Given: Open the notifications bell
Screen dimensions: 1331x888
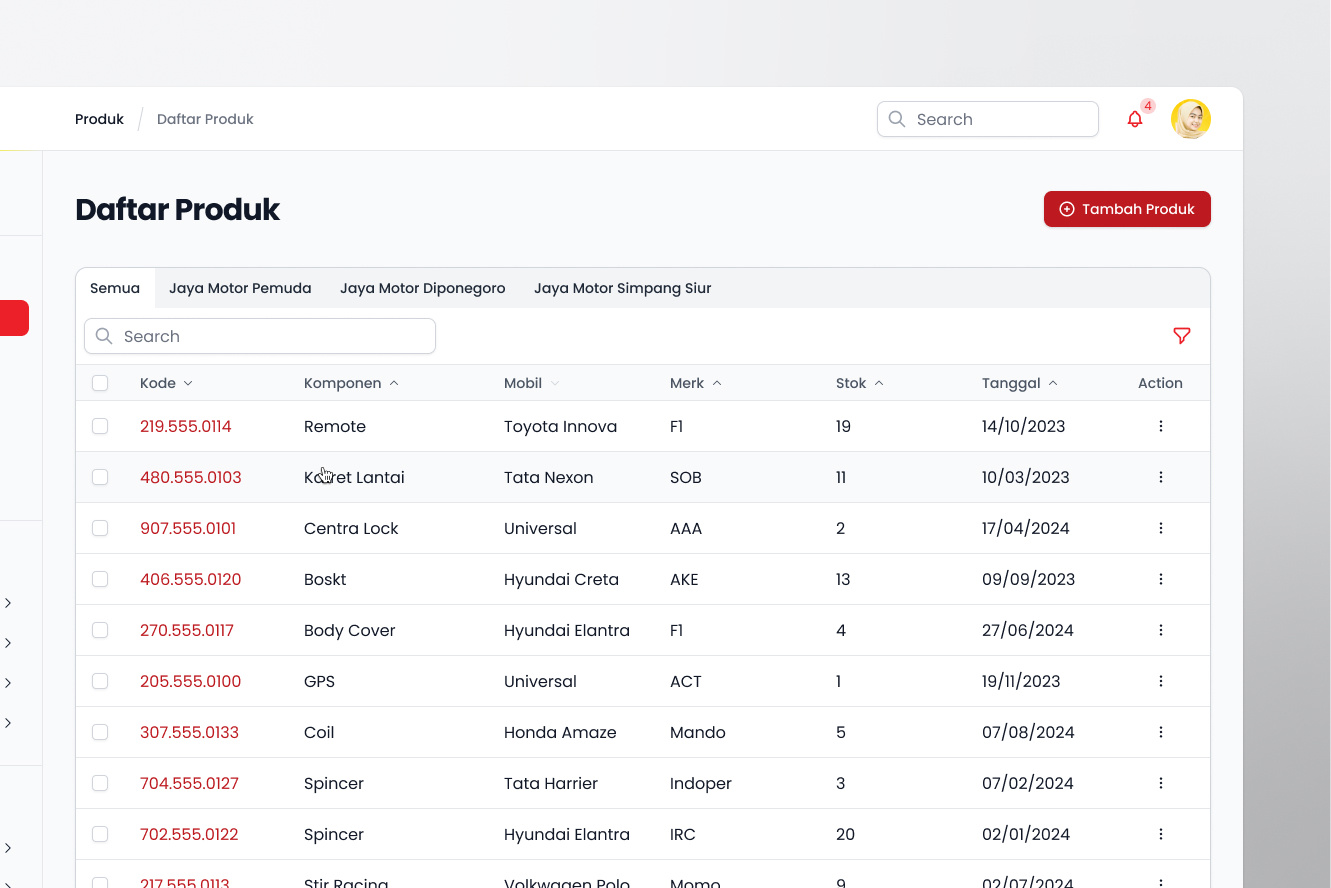Looking at the screenshot, I should click(1135, 119).
